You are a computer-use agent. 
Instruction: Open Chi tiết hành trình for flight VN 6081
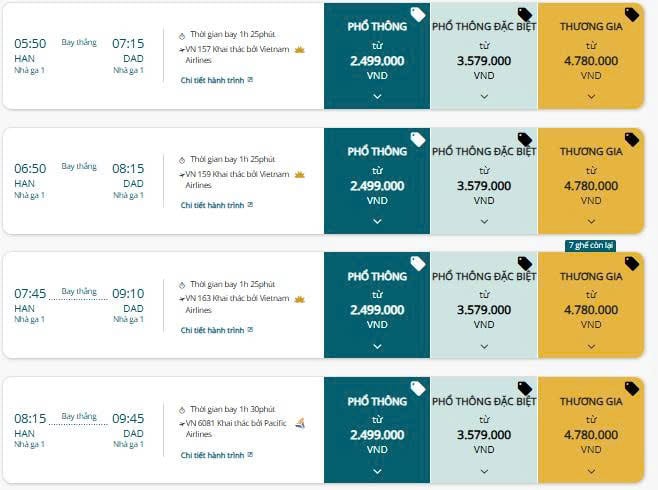(x=216, y=455)
